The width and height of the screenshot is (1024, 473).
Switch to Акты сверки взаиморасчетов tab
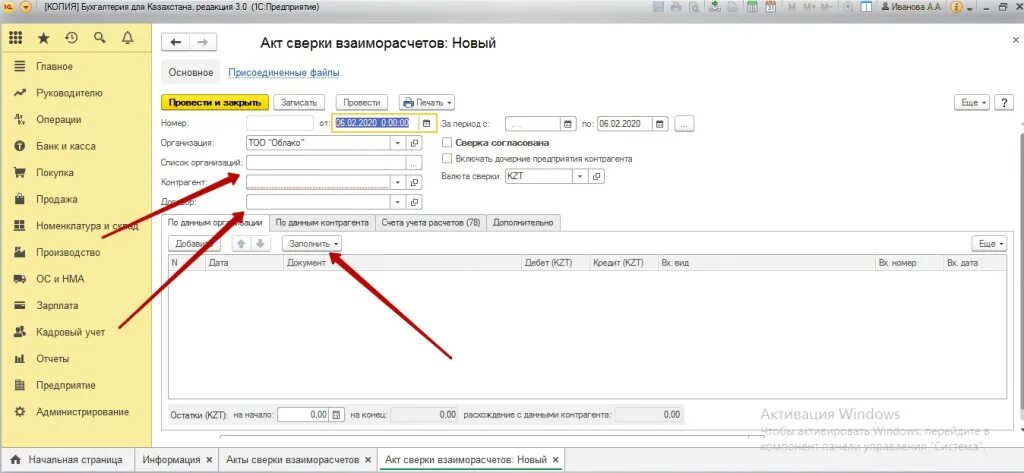pos(293,460)
